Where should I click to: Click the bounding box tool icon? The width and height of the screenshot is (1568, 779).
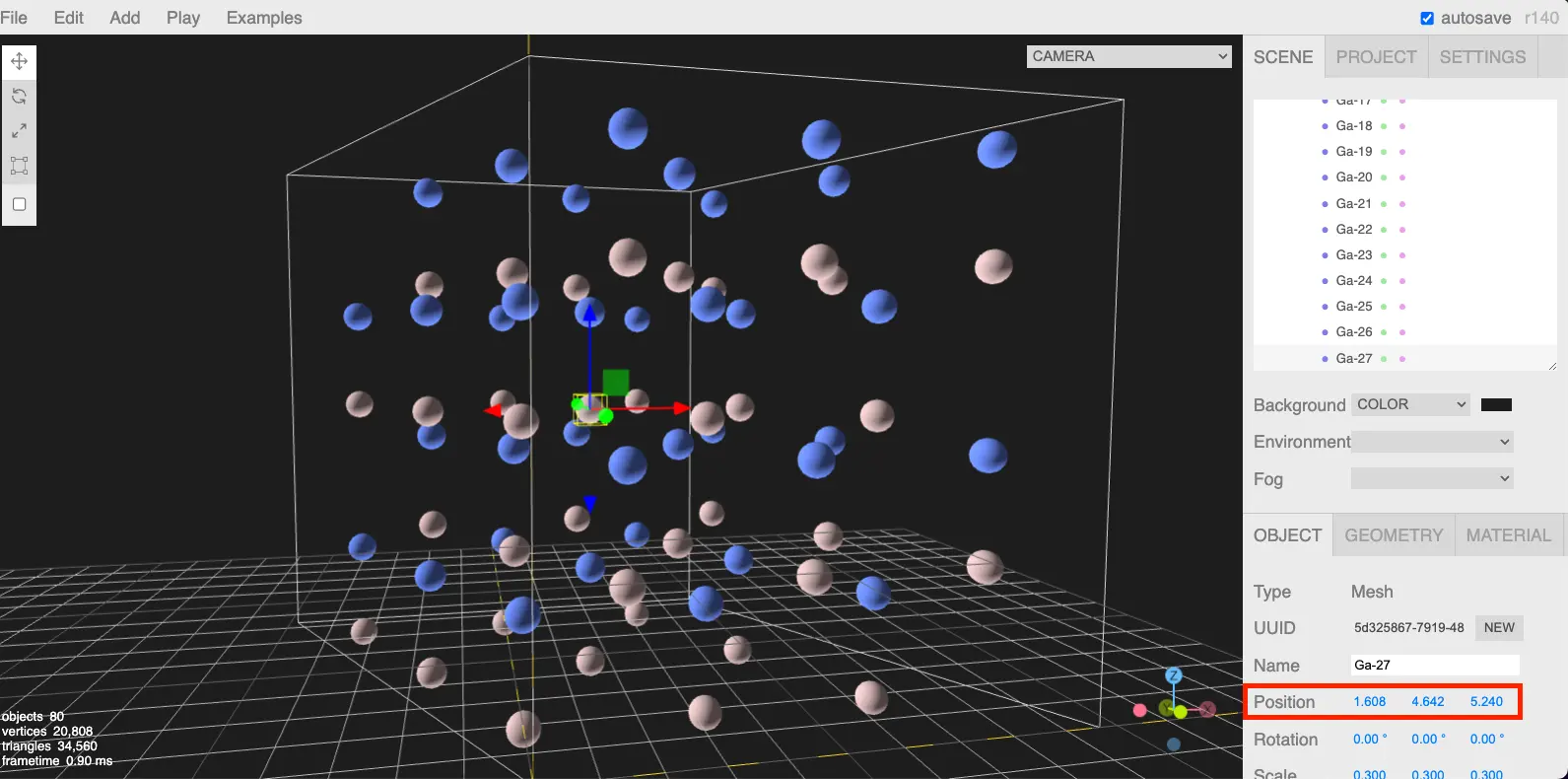pos(19,166)
